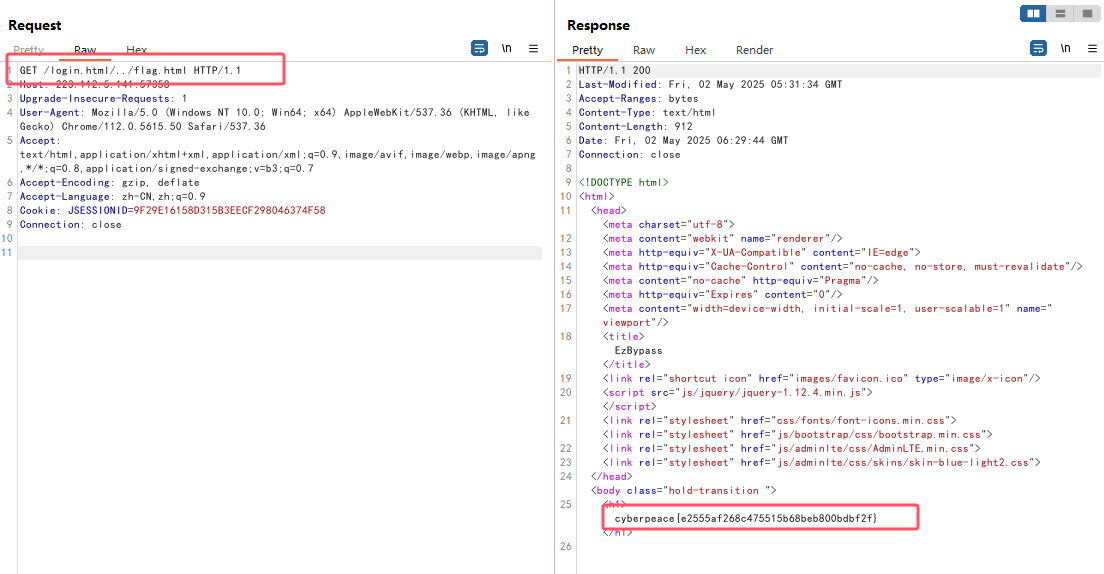The image size is (1104, 574).
Task: Click the Request panel heading
Action: [34, 25]
